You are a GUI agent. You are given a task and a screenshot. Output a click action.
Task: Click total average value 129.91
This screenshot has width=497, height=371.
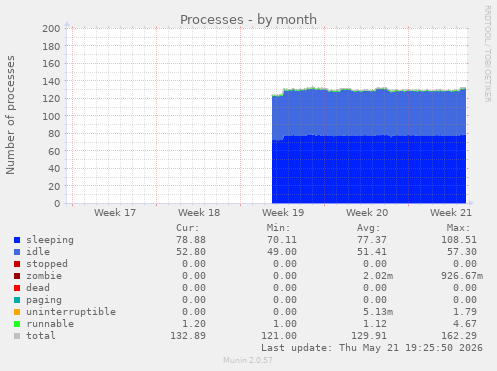click(369, 336)
